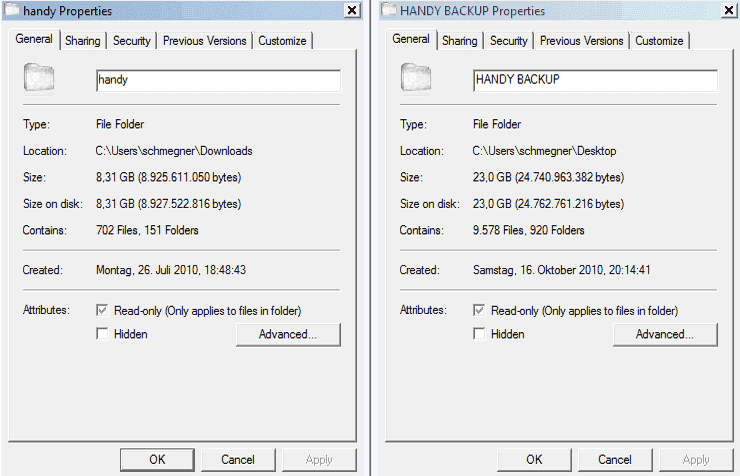The height and width of the screenshot is (476, 740).
Task: Open Previous Versions tab in HANDY BACKUP Properties
Action: (x=581, y=41)
